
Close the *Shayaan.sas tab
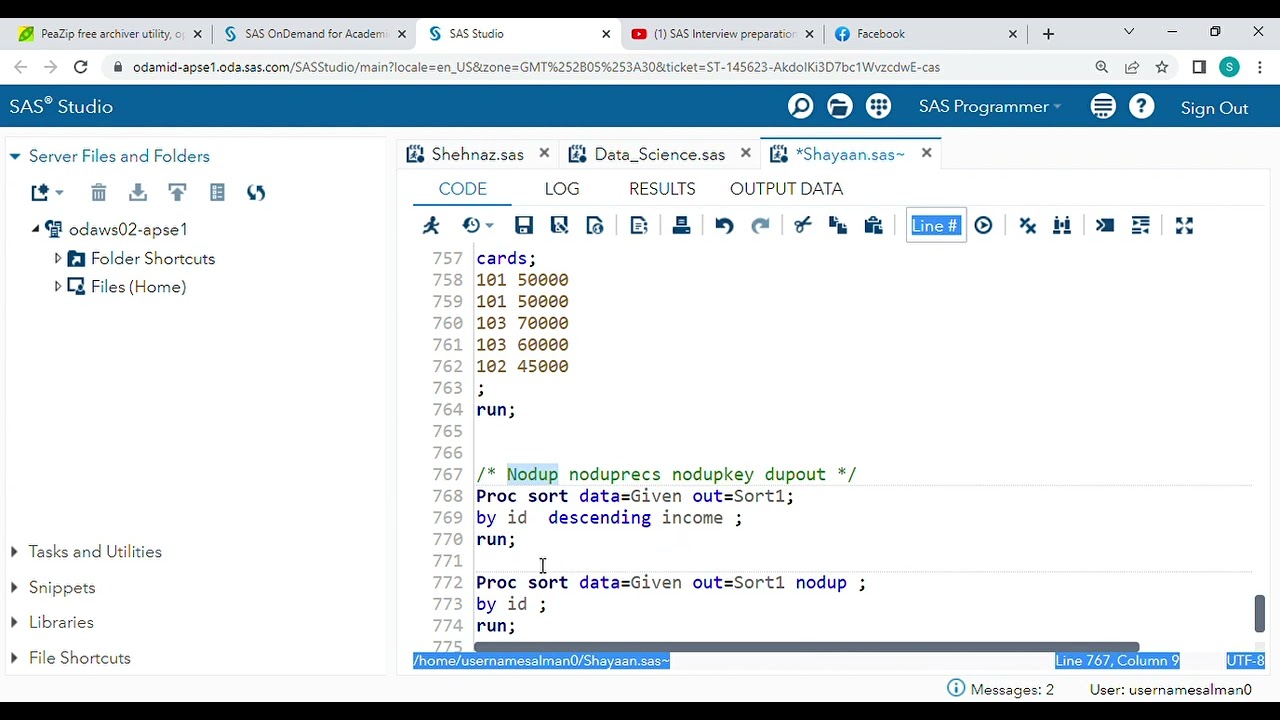pos(926,153)
